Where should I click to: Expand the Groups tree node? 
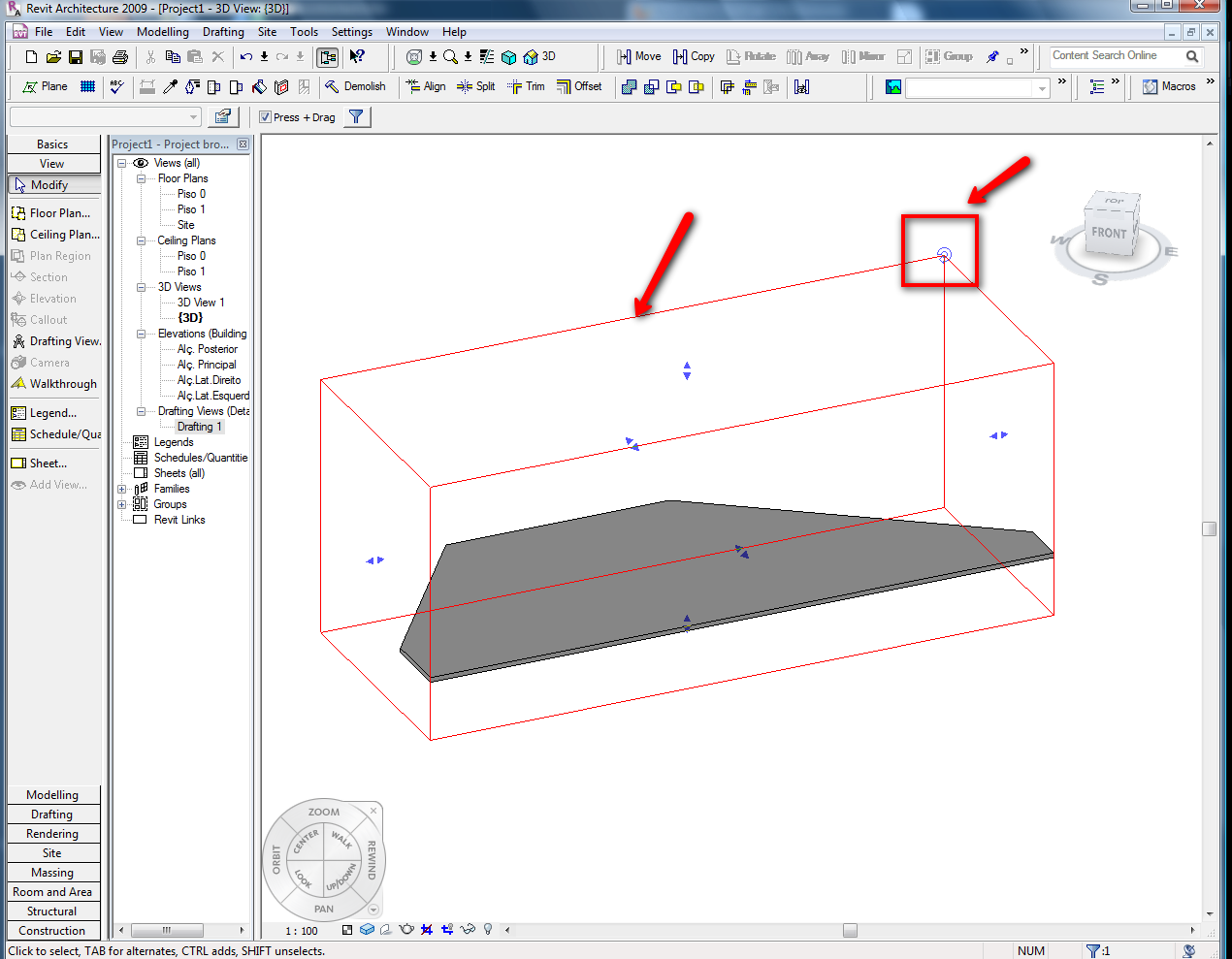(x=122, y=504)
